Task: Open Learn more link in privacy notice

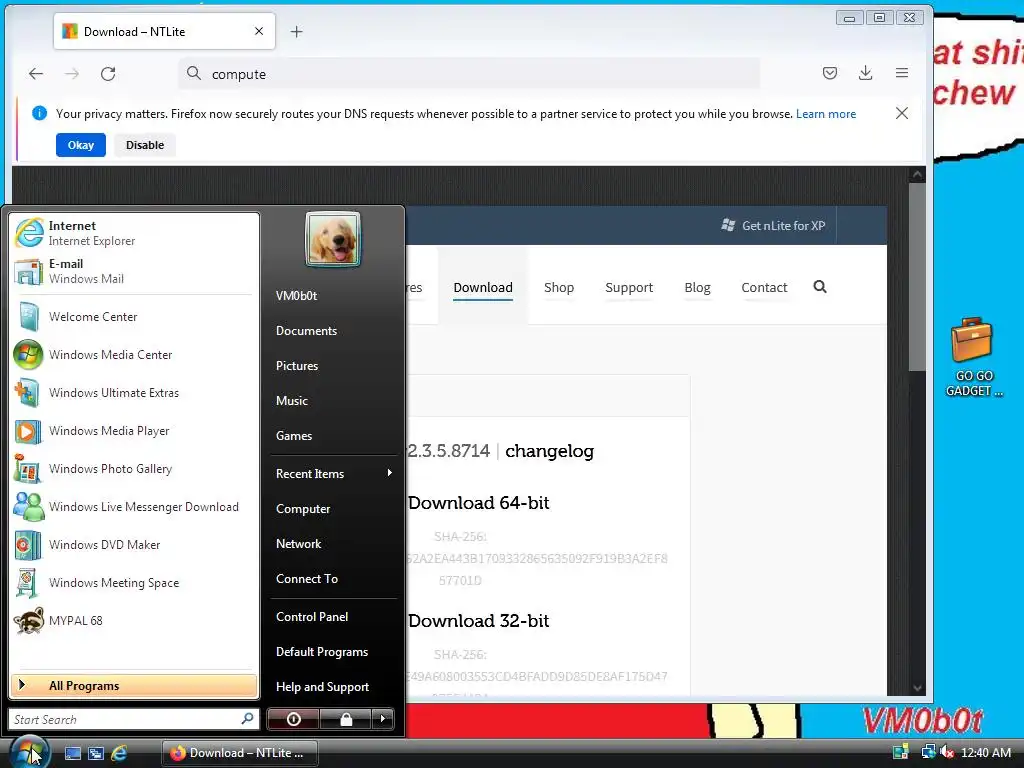Action: pos(825,114)
